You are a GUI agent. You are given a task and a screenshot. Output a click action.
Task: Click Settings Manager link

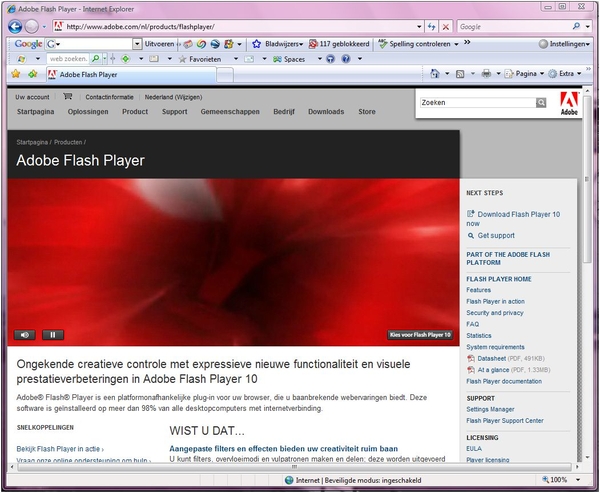(490, 410)
